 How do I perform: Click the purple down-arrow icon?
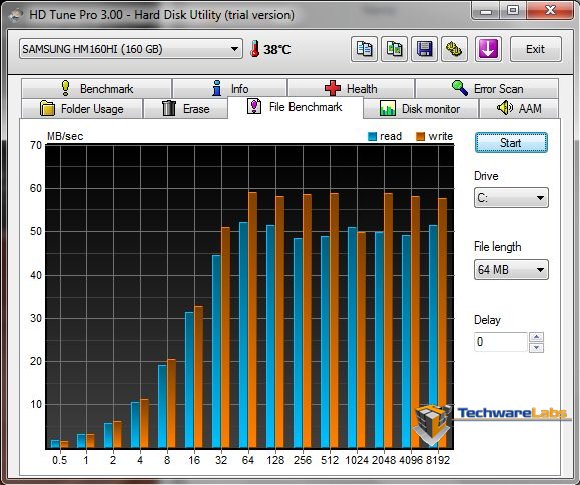[488, 49]
